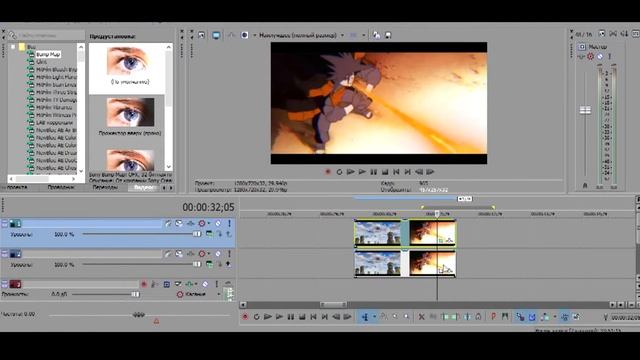The image size is (640, 360).
Task: Click the timeline horizontal scrollbar thumb
Action: point(333,305)
